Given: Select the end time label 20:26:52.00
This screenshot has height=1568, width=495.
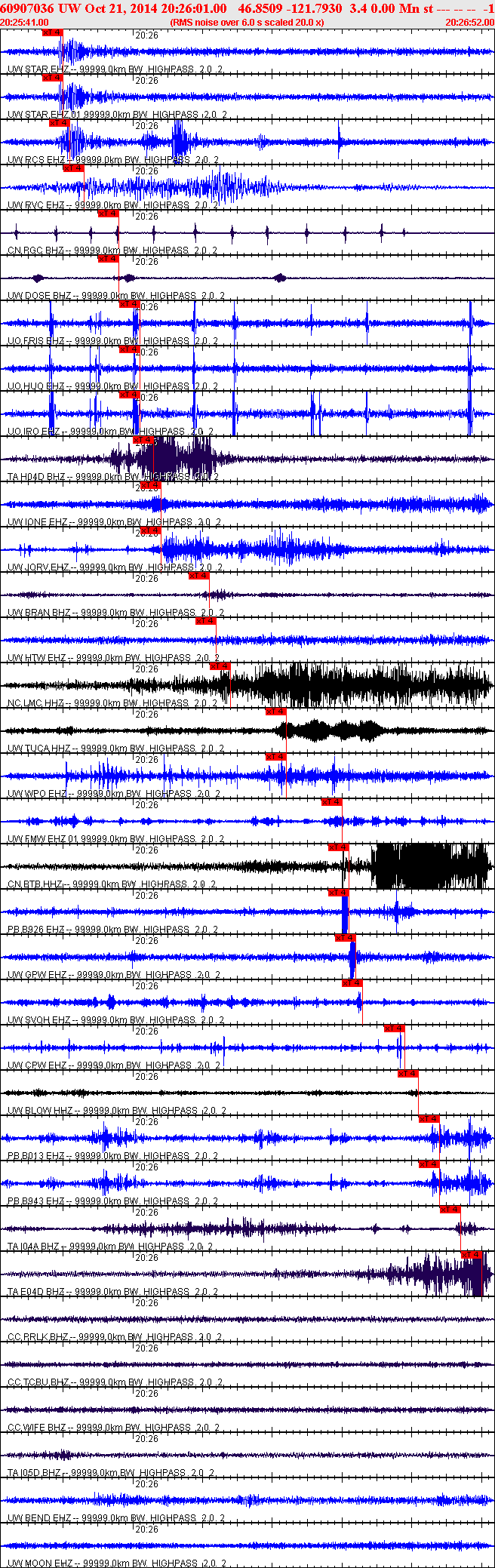Looking at the screenshot, I should coord(470,23).
